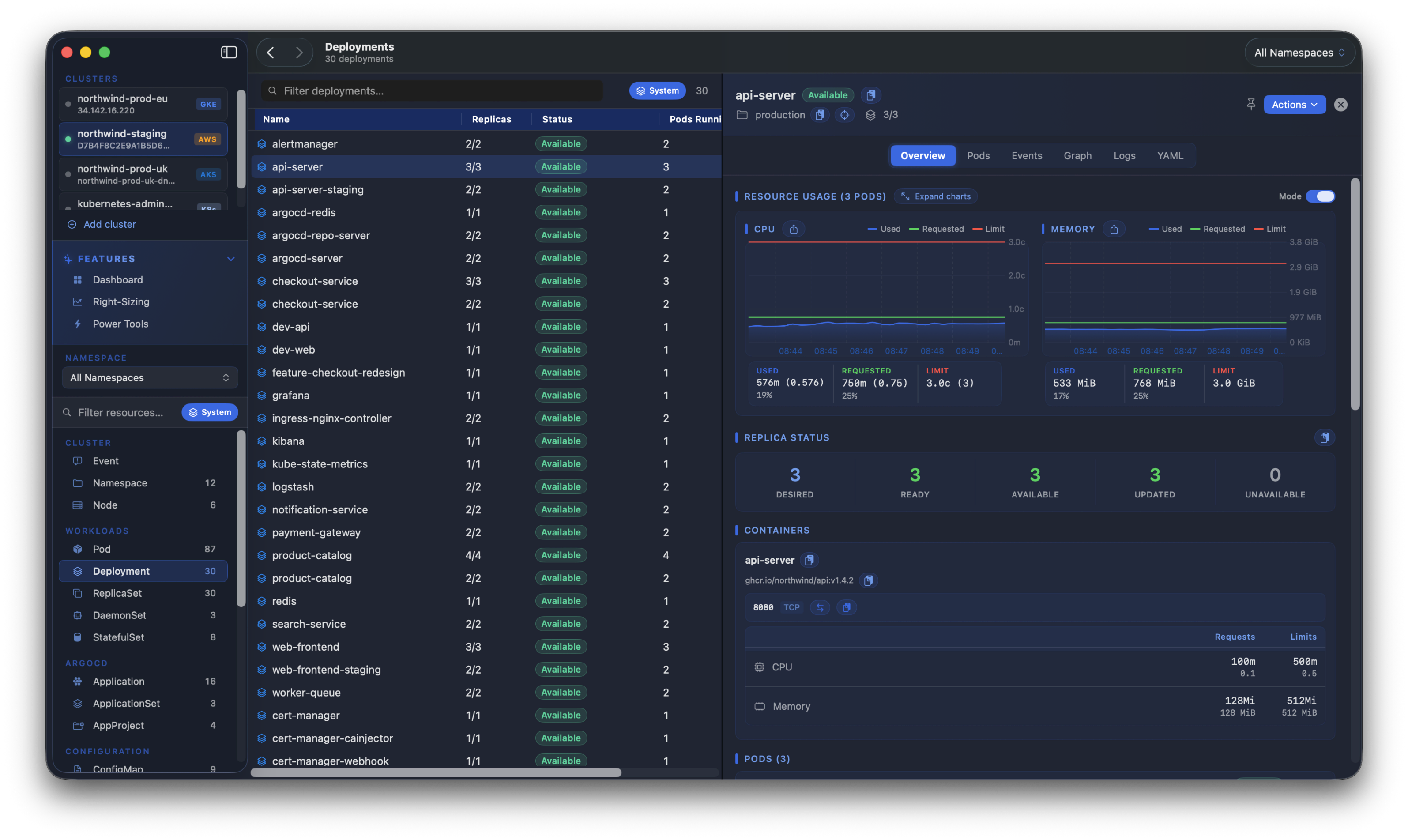
Task: Collapse the FEATURES section chevron
Action: click(x=231, y=259)
